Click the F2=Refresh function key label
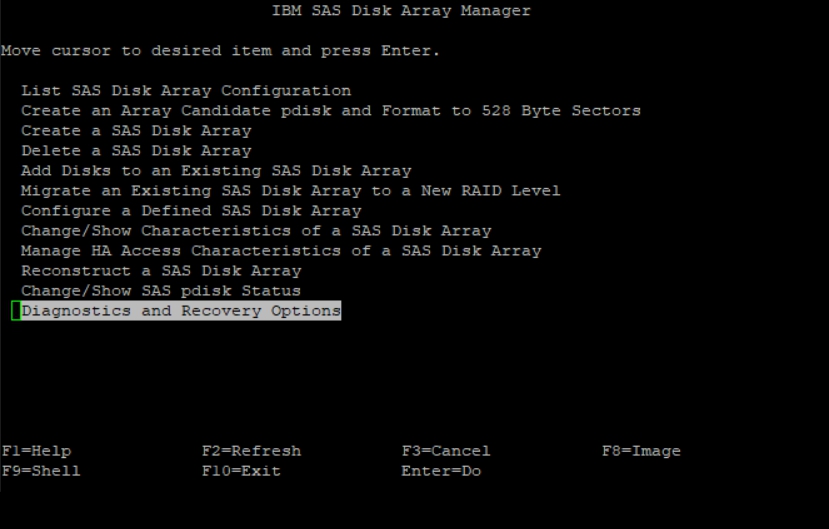 coord(251,451)
